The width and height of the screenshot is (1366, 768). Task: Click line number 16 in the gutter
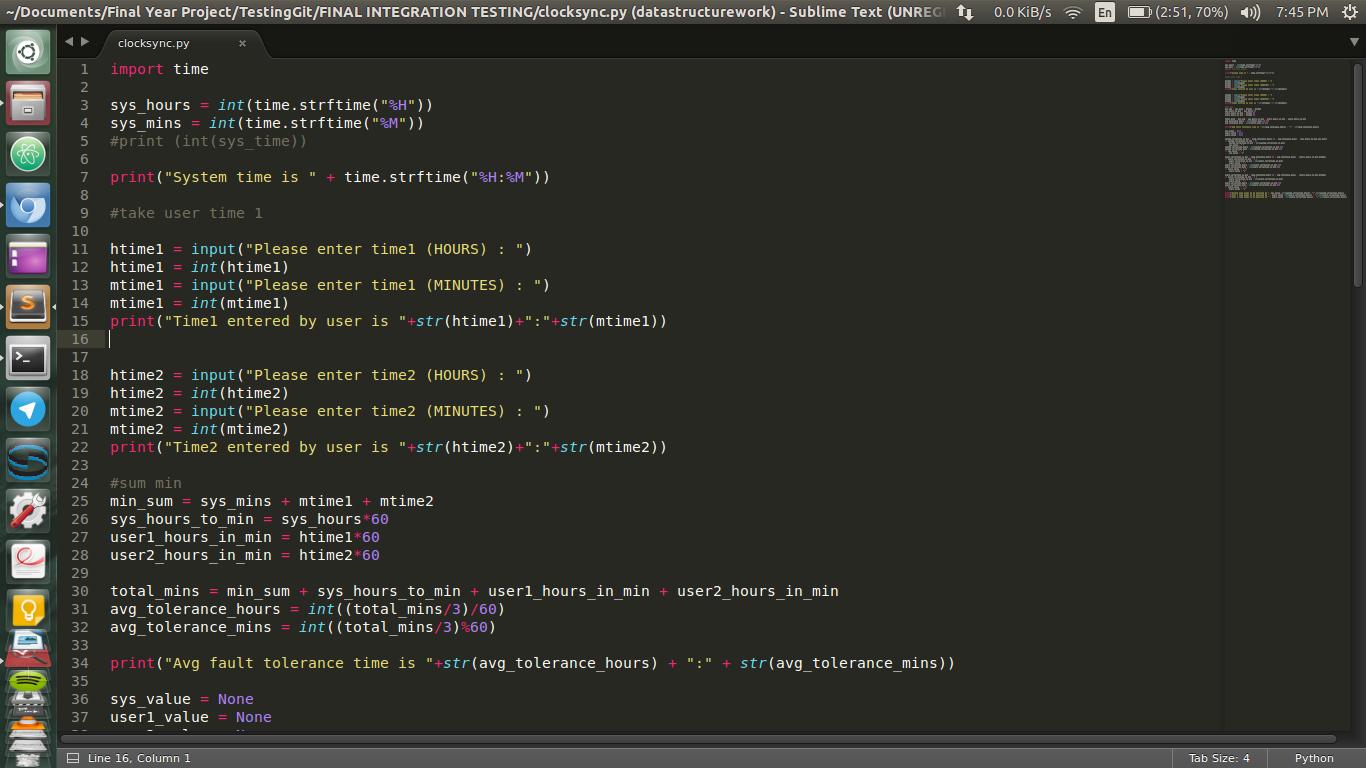[80, 339]
